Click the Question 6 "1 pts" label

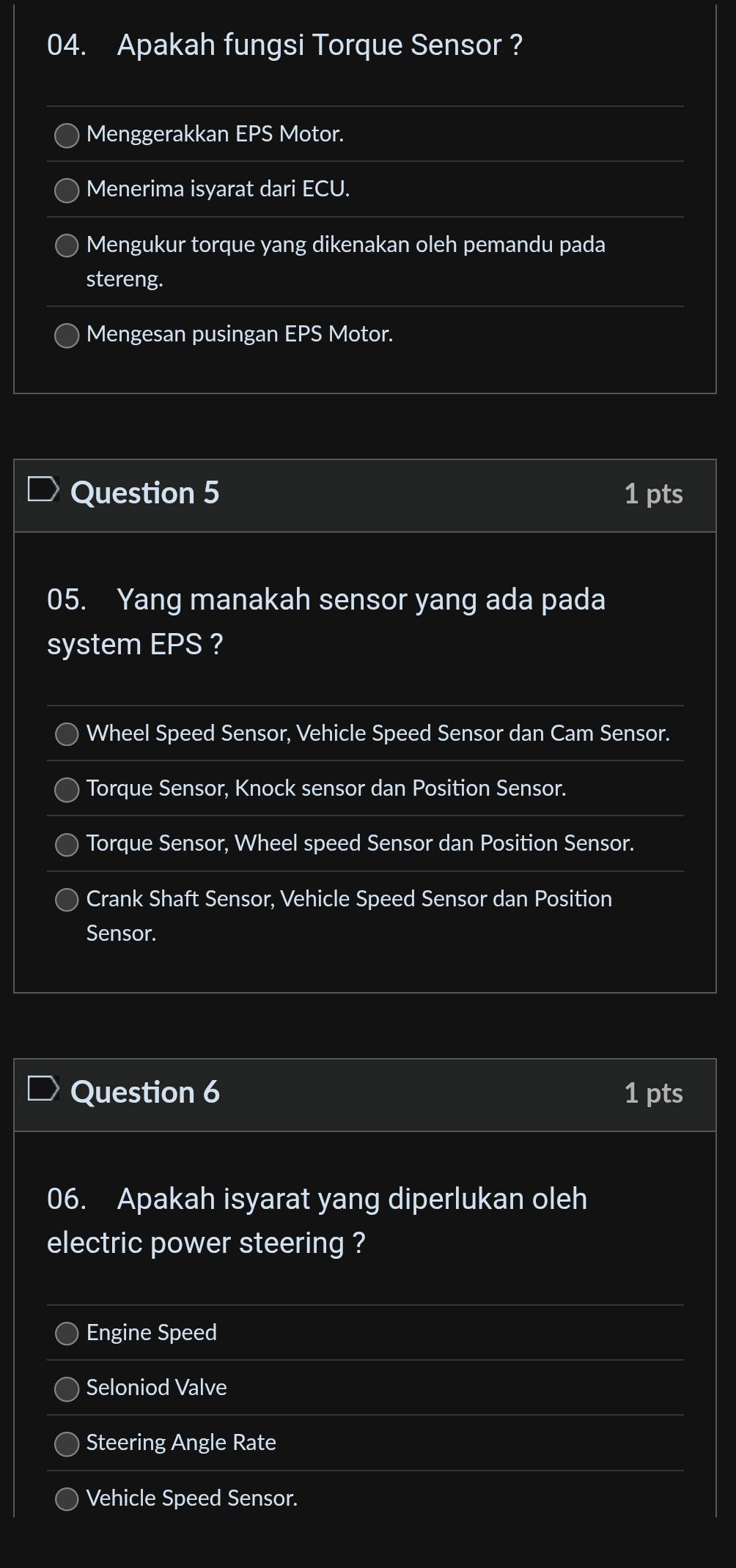click(x=653, y=1093)
